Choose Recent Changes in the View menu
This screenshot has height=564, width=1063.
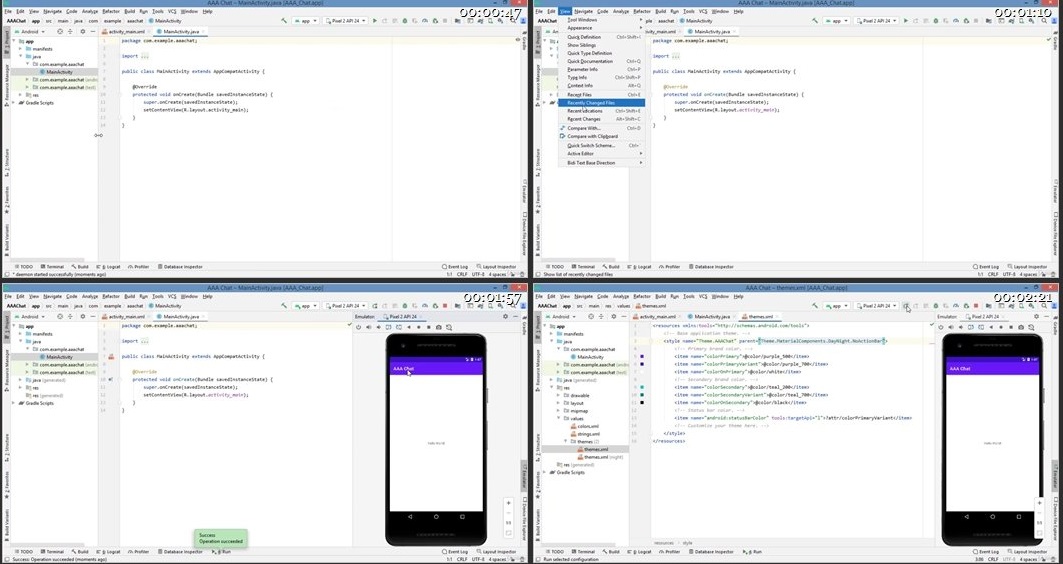pyautogui.click(x=601, y=119)
